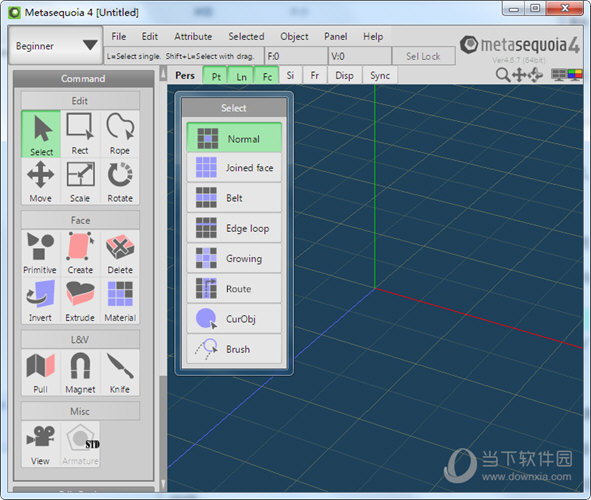Open the Object menu

pos(294,37)
